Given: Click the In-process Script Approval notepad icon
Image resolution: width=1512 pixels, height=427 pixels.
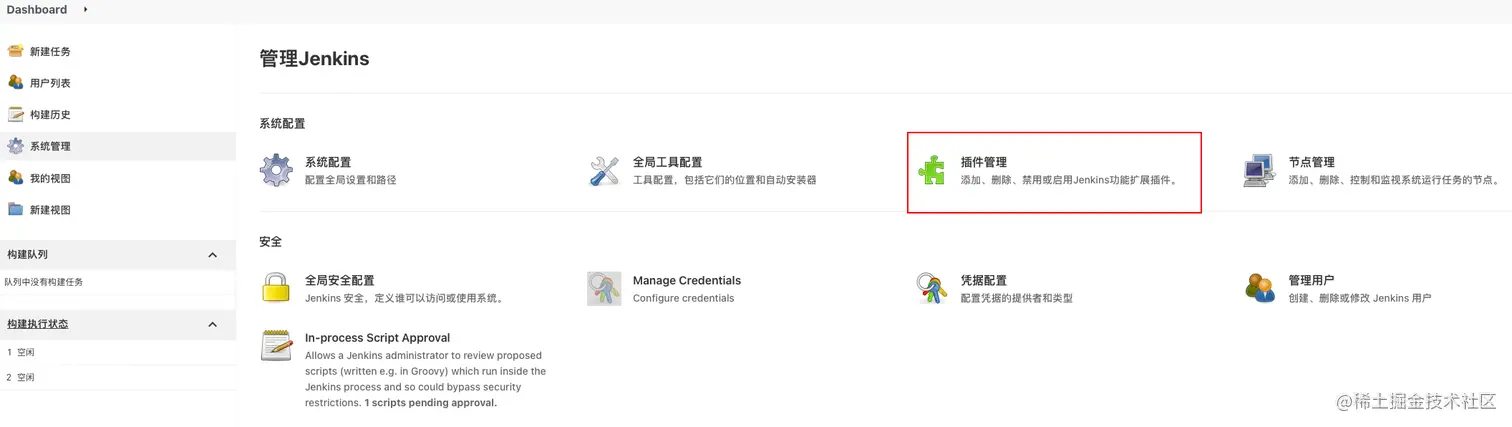Looking at the screenshot, I should coord(276,345).
